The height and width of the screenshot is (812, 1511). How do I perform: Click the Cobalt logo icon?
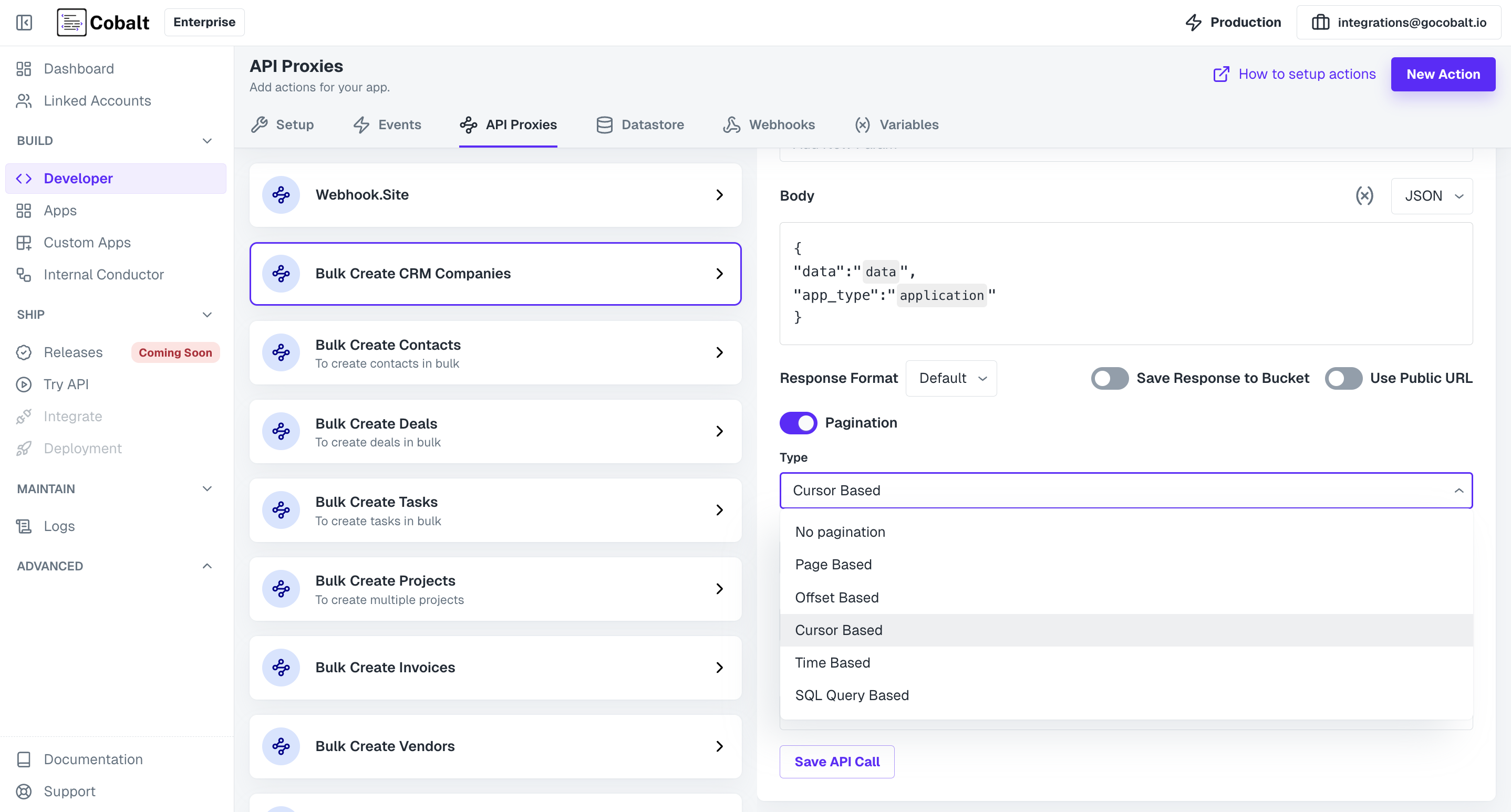71,22
